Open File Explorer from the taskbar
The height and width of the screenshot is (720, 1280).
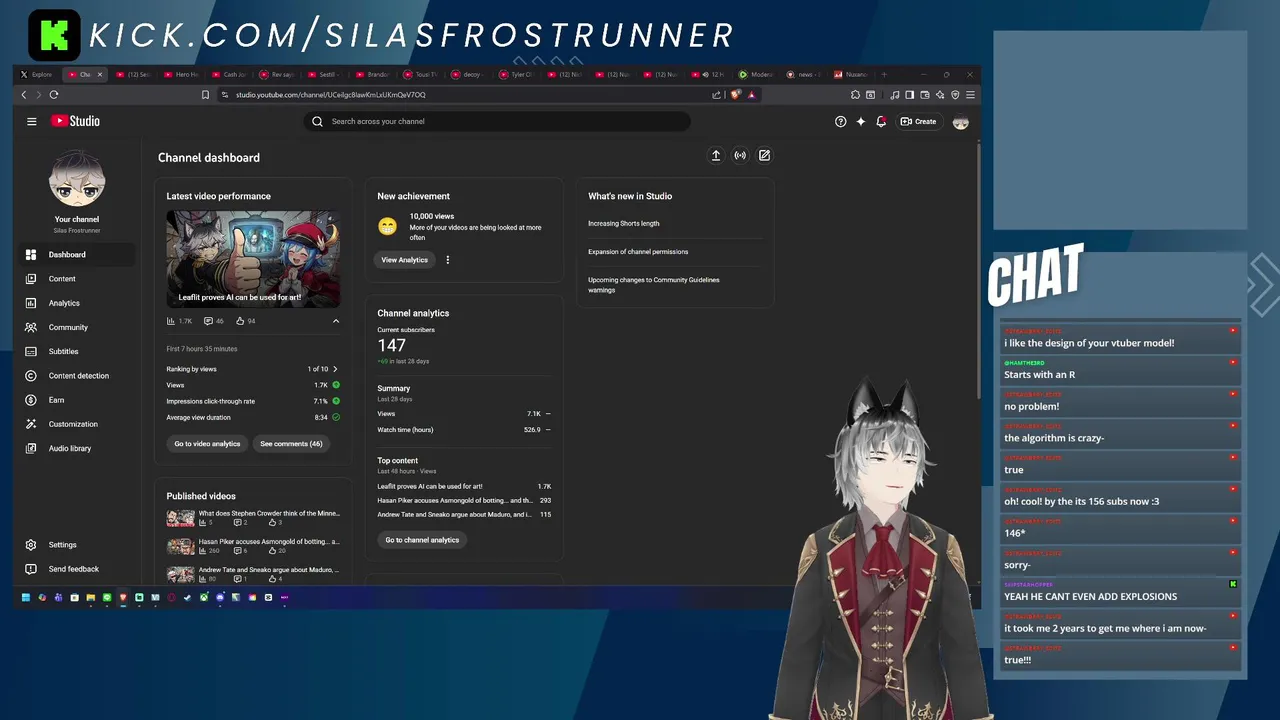click(x=90, y=598)
